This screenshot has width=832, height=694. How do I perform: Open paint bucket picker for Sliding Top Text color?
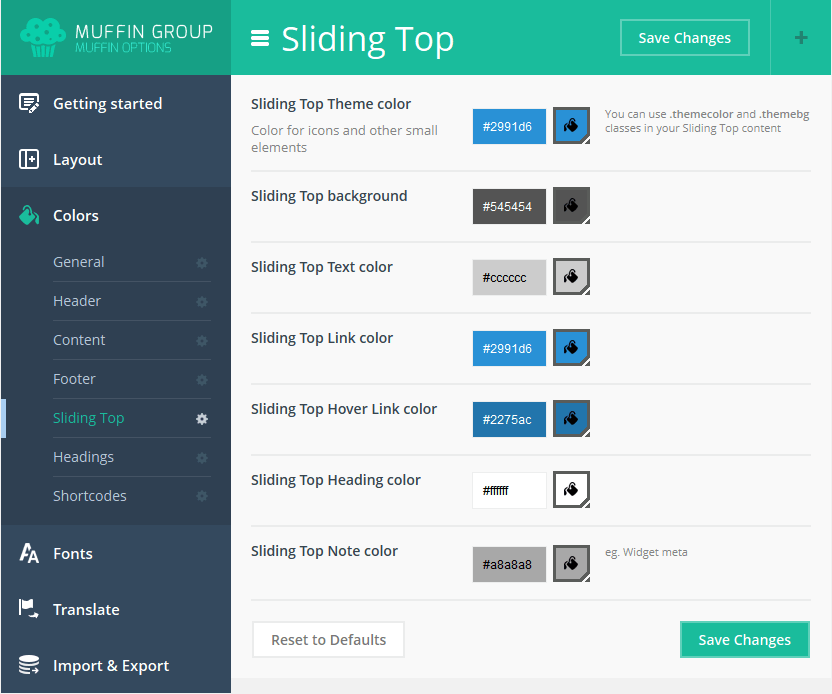571,277
